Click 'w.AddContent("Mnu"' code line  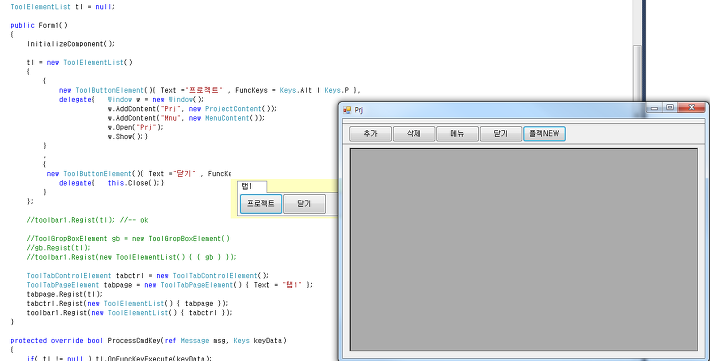pos(186,118)
